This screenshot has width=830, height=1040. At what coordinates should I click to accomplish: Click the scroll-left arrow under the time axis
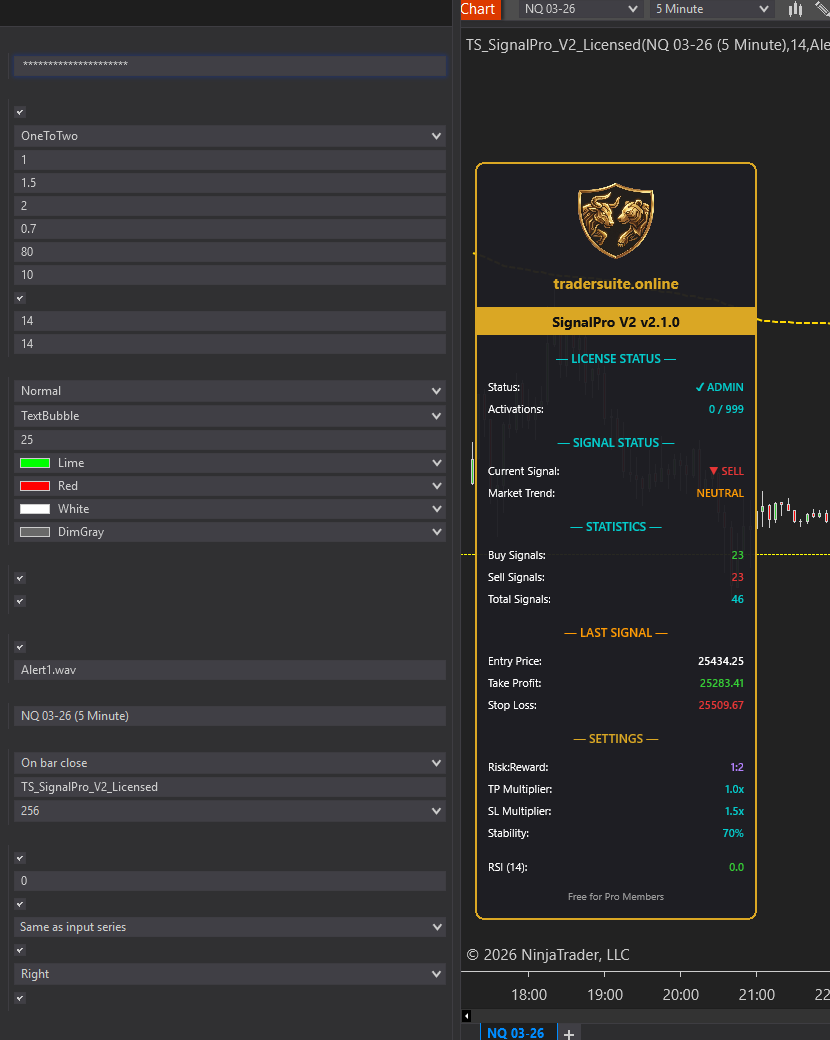tap(466, 1016)
